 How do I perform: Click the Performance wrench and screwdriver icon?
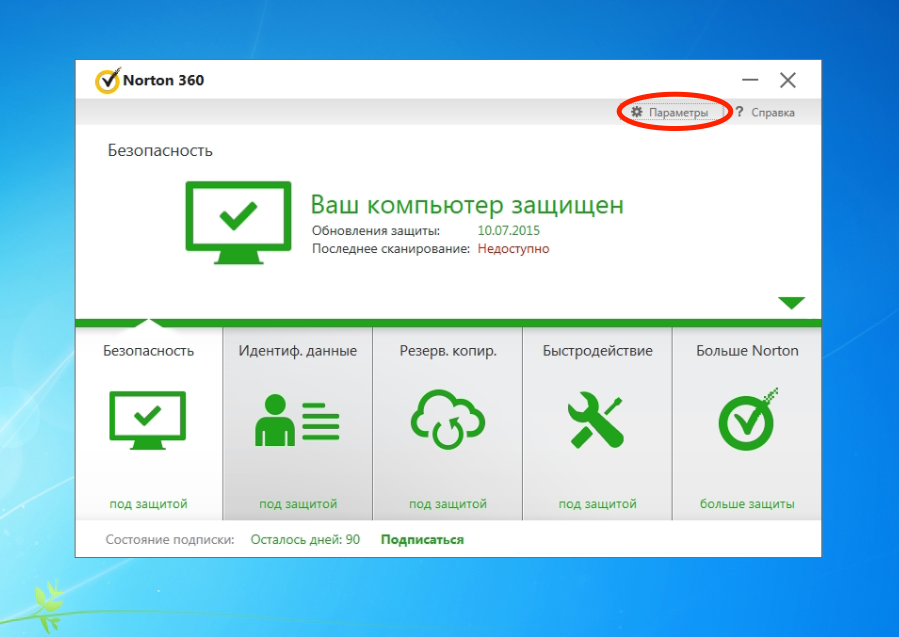596,420
